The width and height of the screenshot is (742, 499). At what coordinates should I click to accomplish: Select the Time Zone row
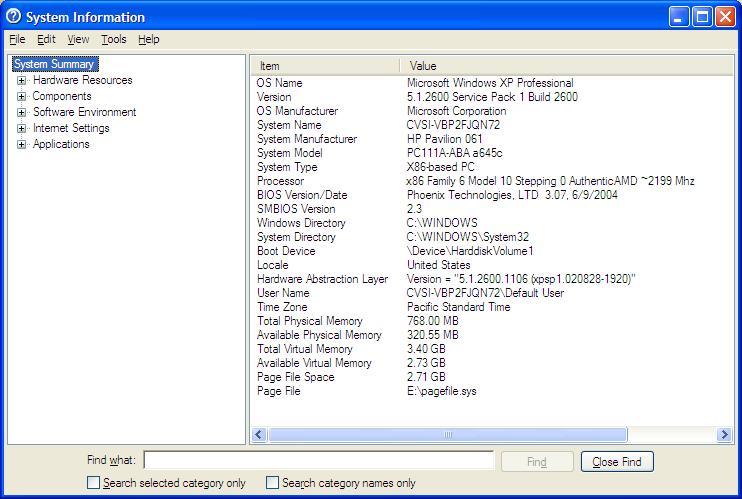tap(491, 307)
